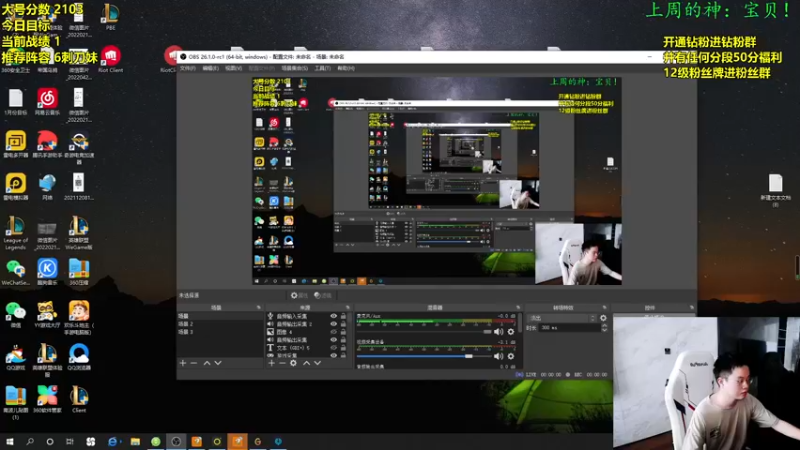Open settings gear for 麦克风/Aux mixer channel

[511, 332]
